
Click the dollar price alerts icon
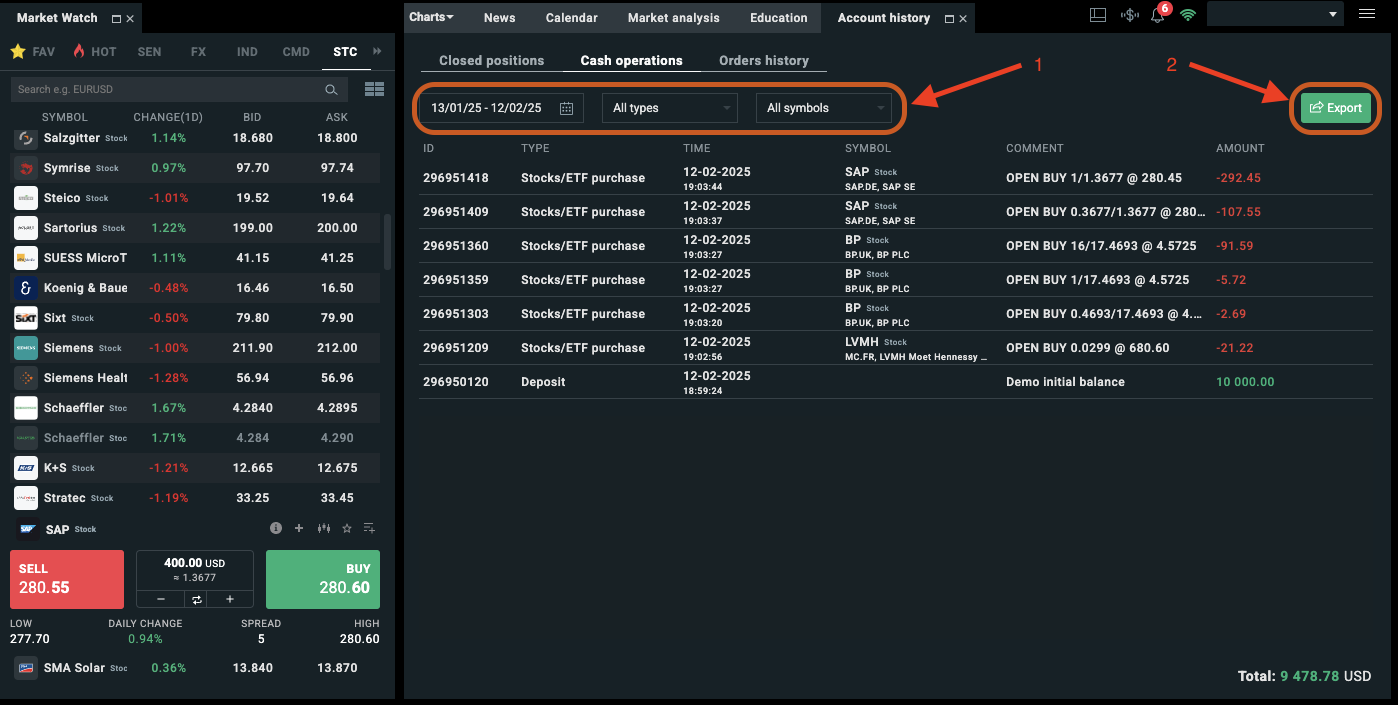pos(1130,15)
